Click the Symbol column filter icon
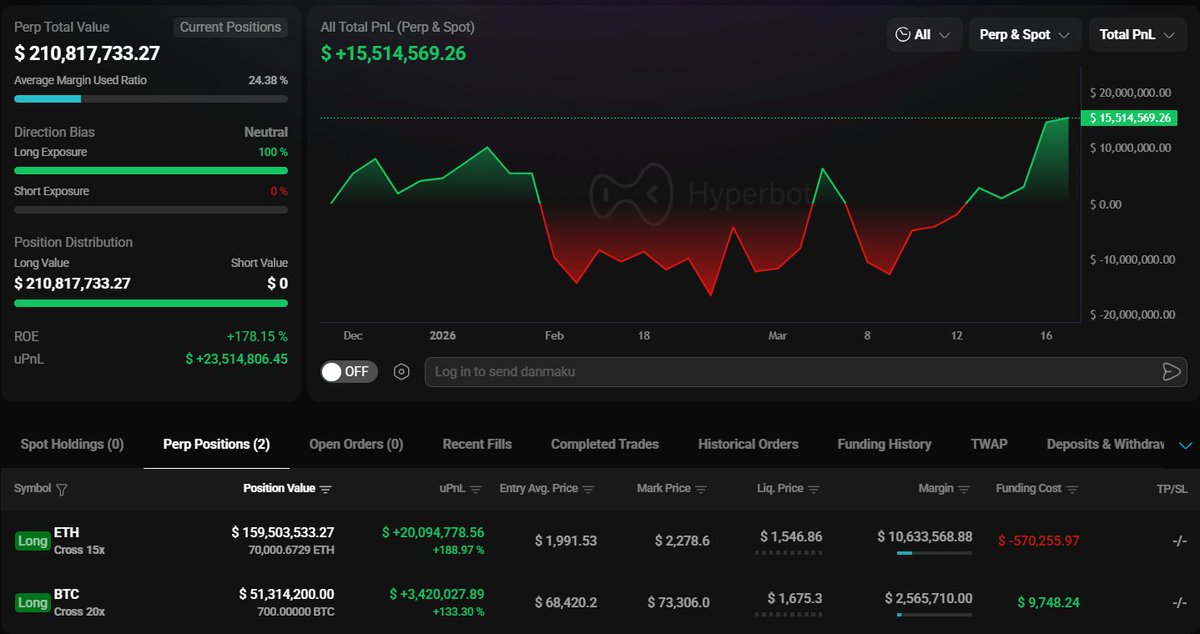 coord(62,490)
